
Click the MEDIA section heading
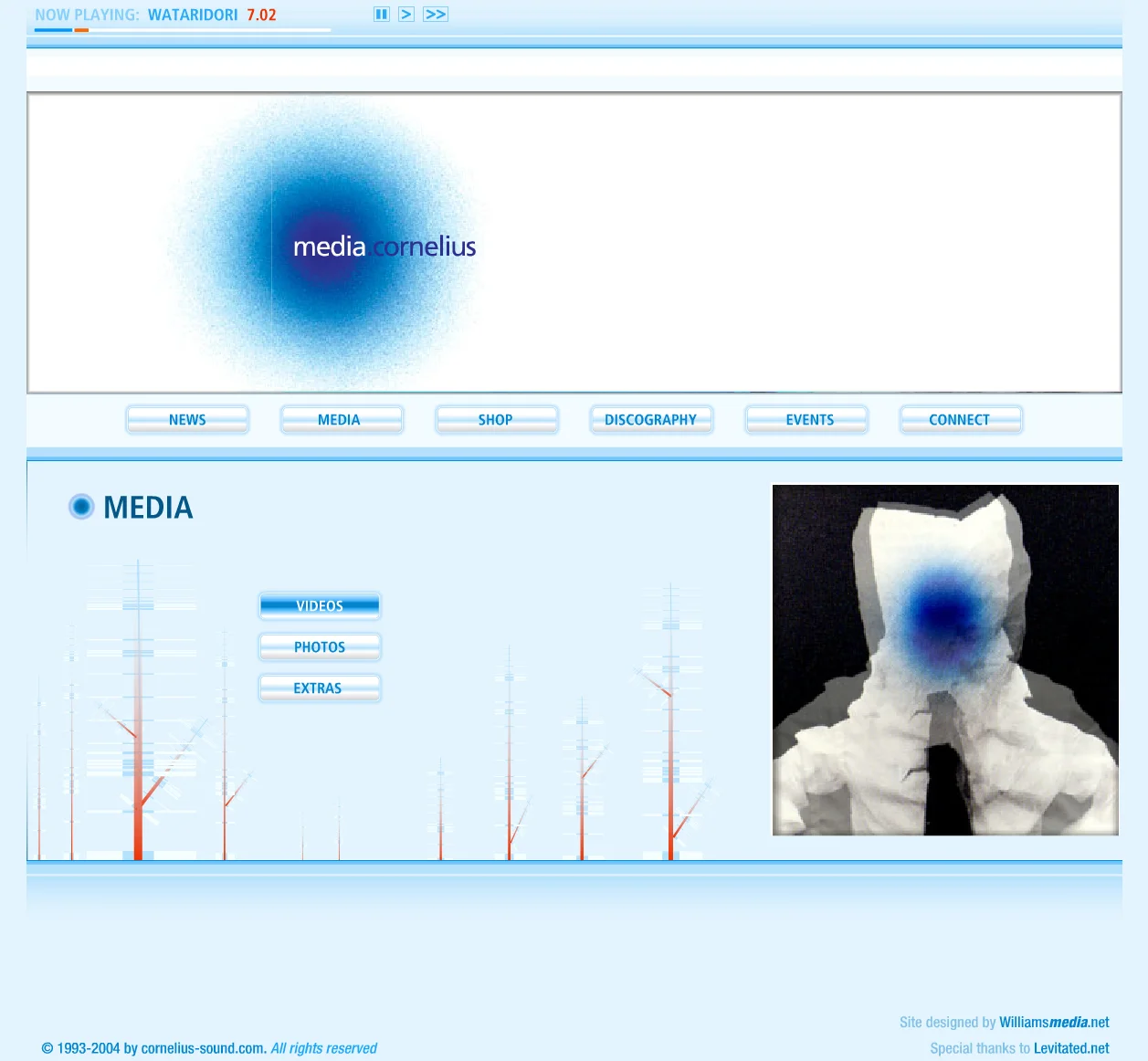pos(148,508)
